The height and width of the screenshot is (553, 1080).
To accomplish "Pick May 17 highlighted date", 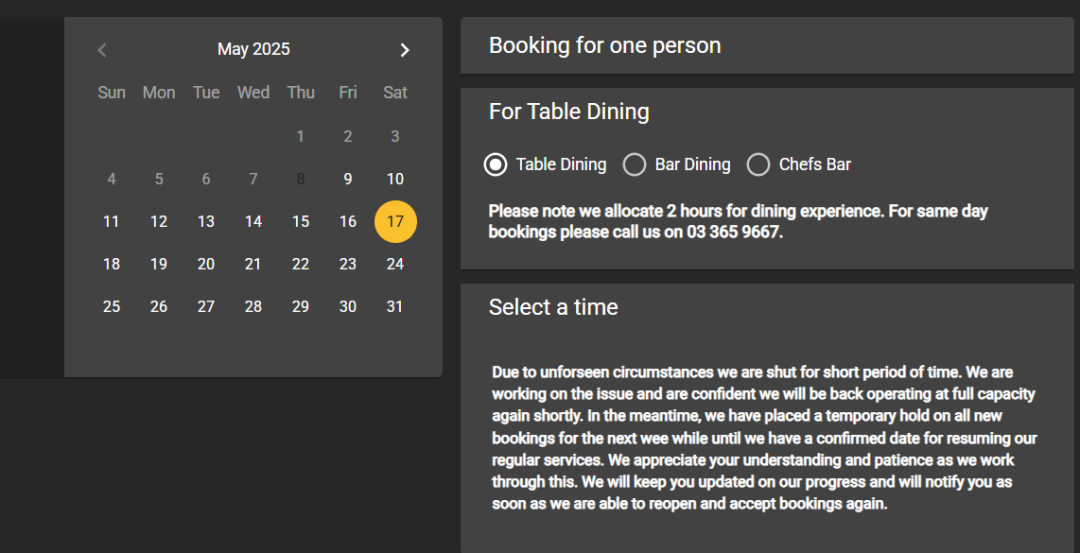I will [x=395, y=222].
